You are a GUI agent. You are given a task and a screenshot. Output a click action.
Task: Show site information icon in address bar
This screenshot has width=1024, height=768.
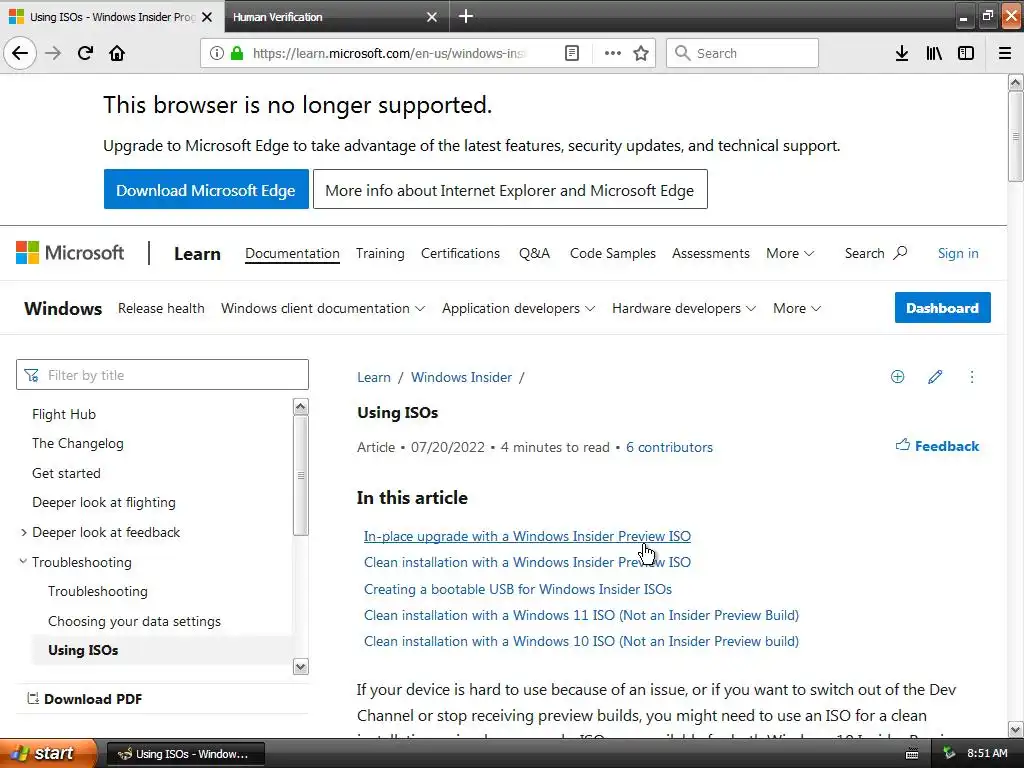point(216,53)
